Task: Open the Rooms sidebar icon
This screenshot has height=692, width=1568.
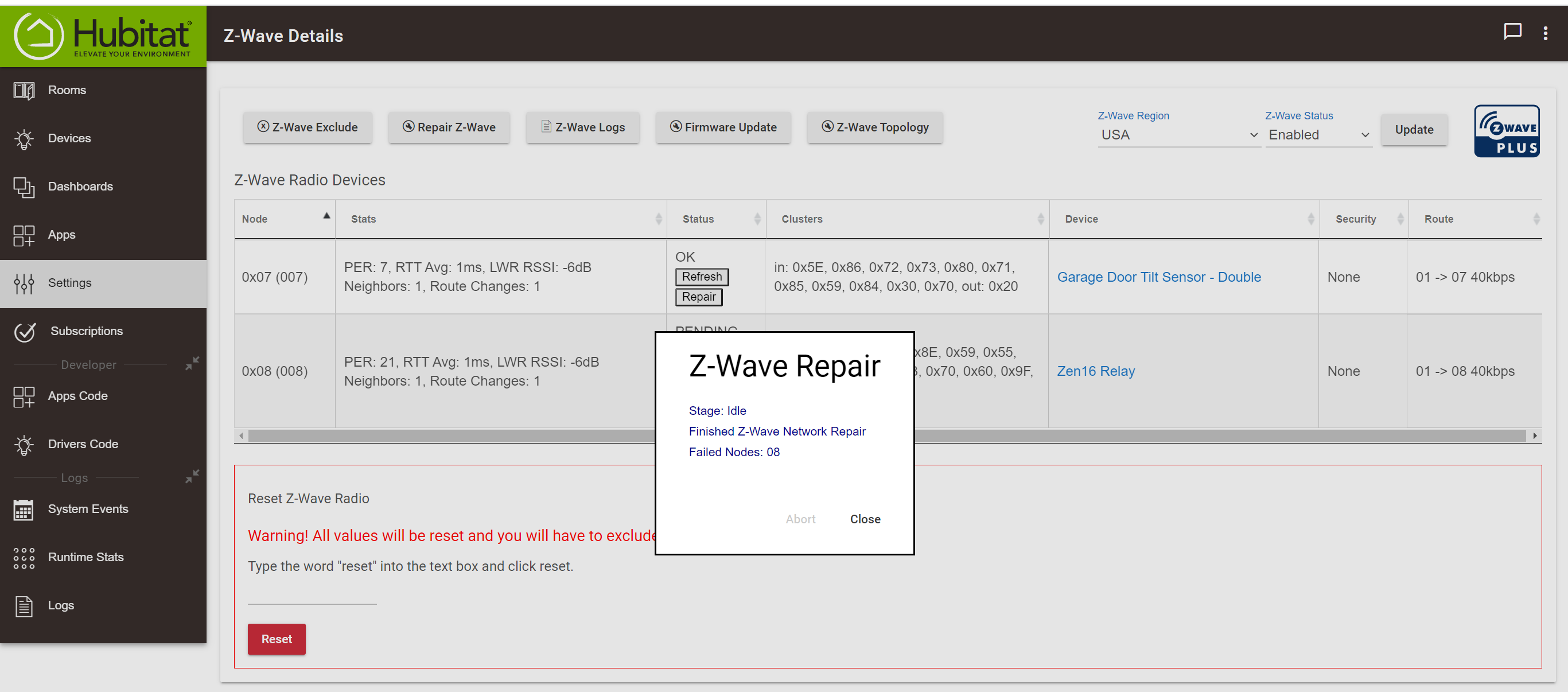Action: click(24, 90)
